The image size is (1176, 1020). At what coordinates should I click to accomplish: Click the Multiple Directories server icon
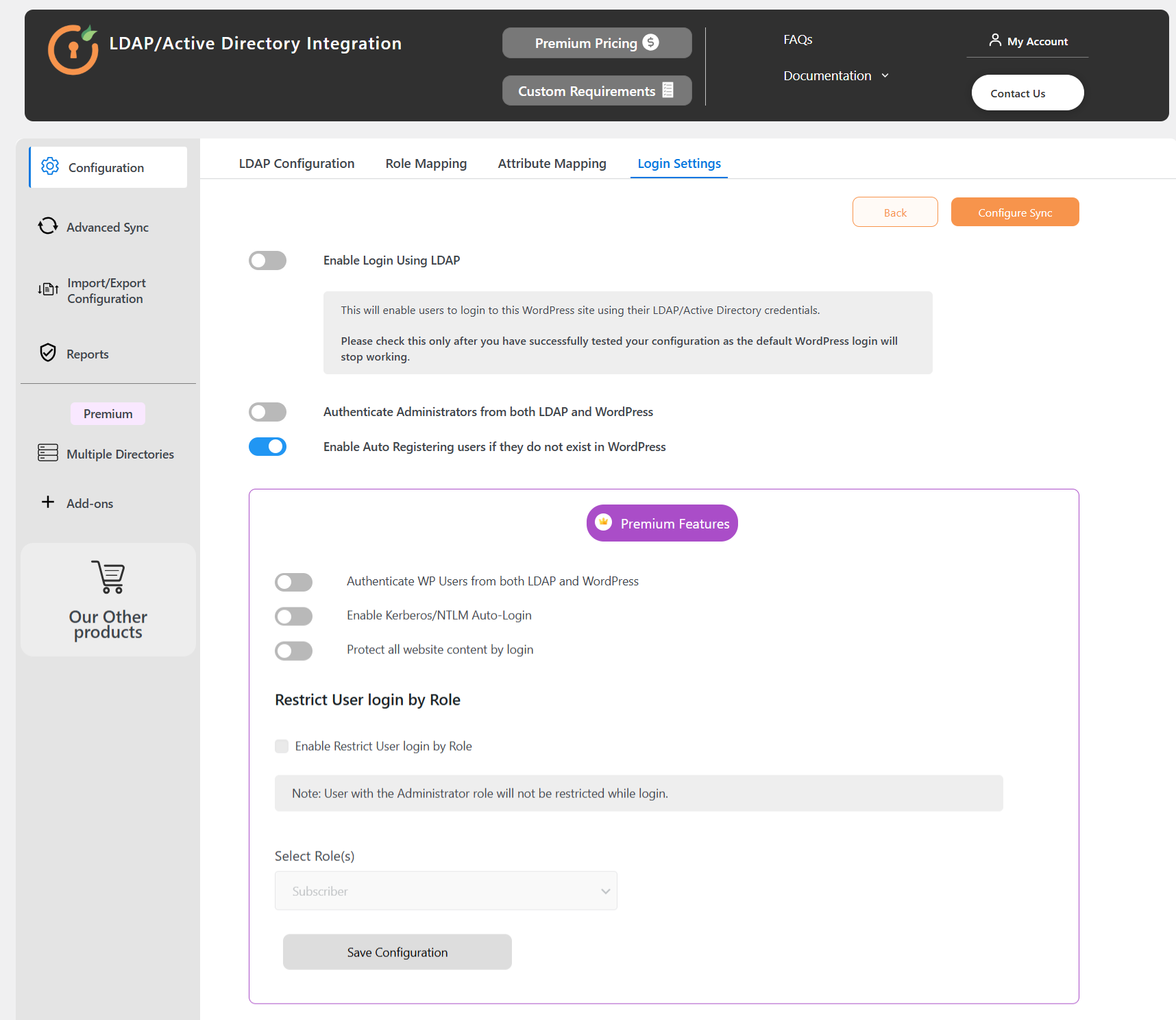point(48,453)
